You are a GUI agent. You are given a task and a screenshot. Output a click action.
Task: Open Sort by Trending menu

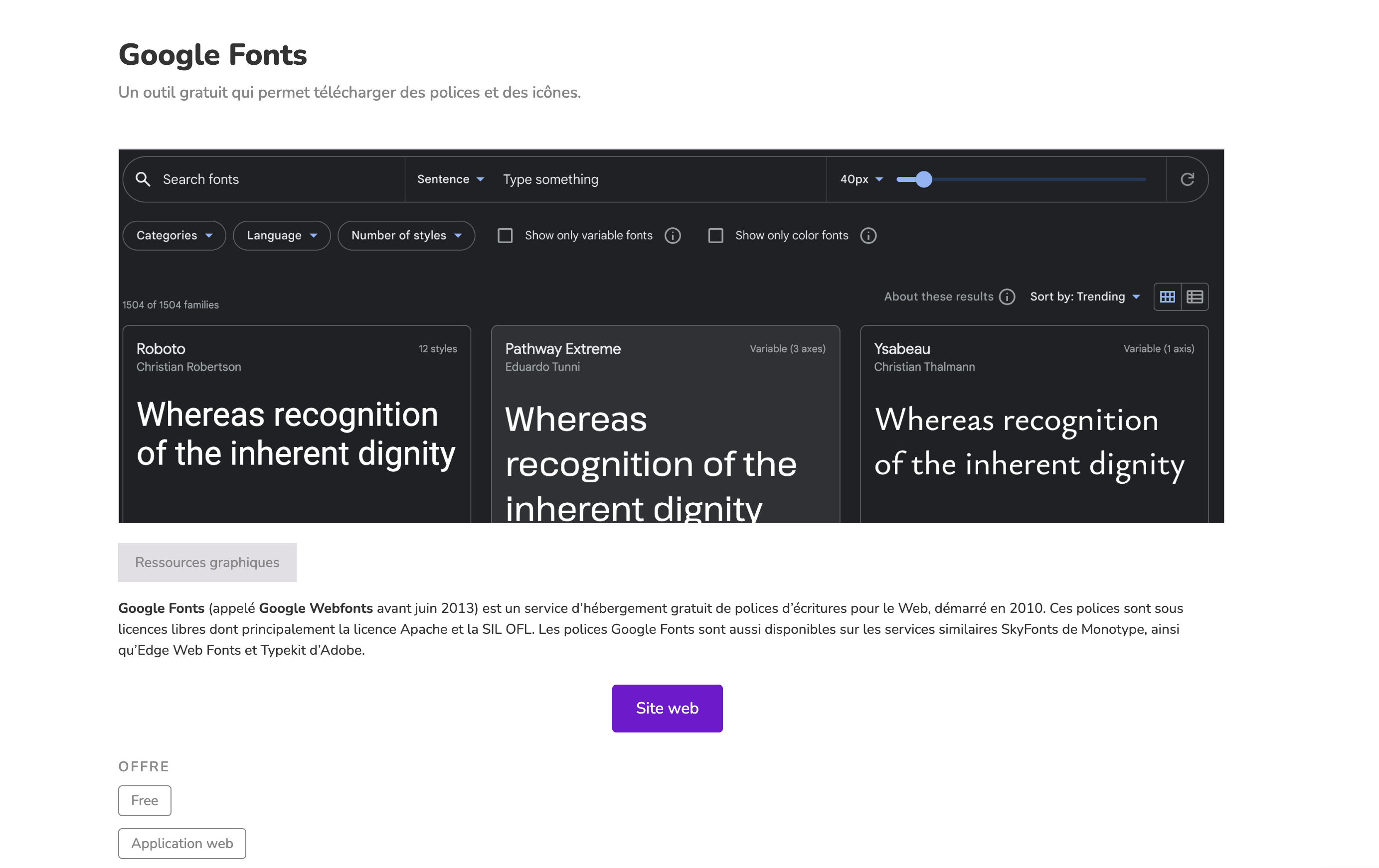point(1084,297)
